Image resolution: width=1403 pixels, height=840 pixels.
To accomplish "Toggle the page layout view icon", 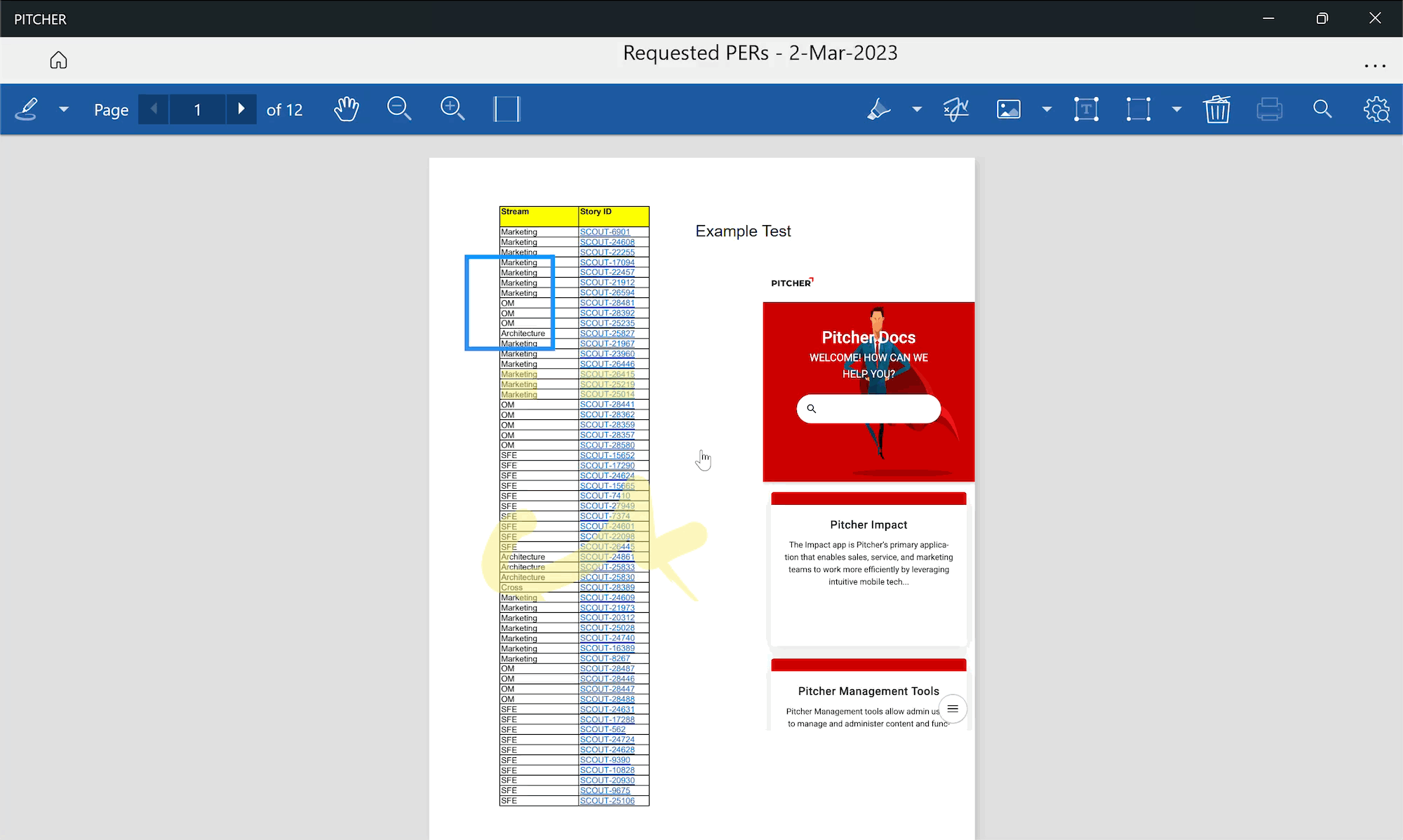I will pos(506,109).
